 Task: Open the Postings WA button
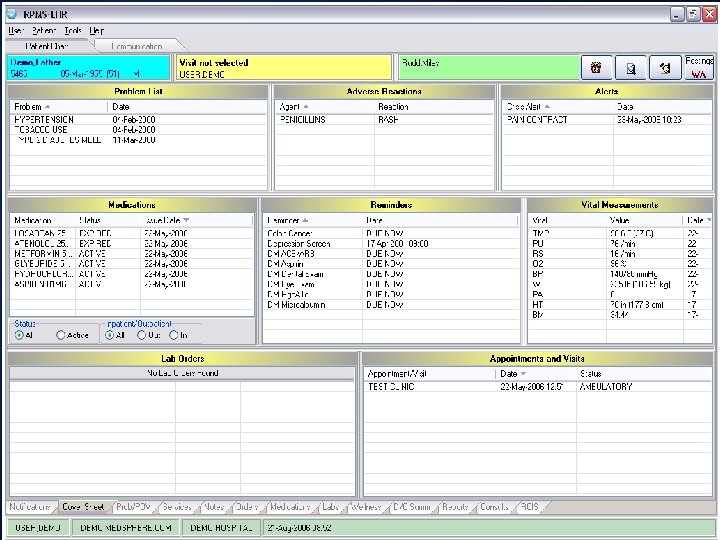[x=699, y=68]
